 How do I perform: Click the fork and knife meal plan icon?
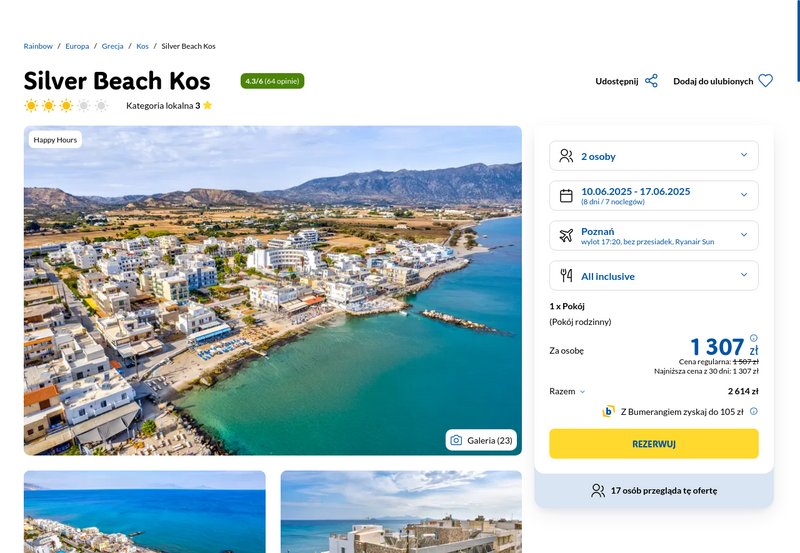point(566,275)
